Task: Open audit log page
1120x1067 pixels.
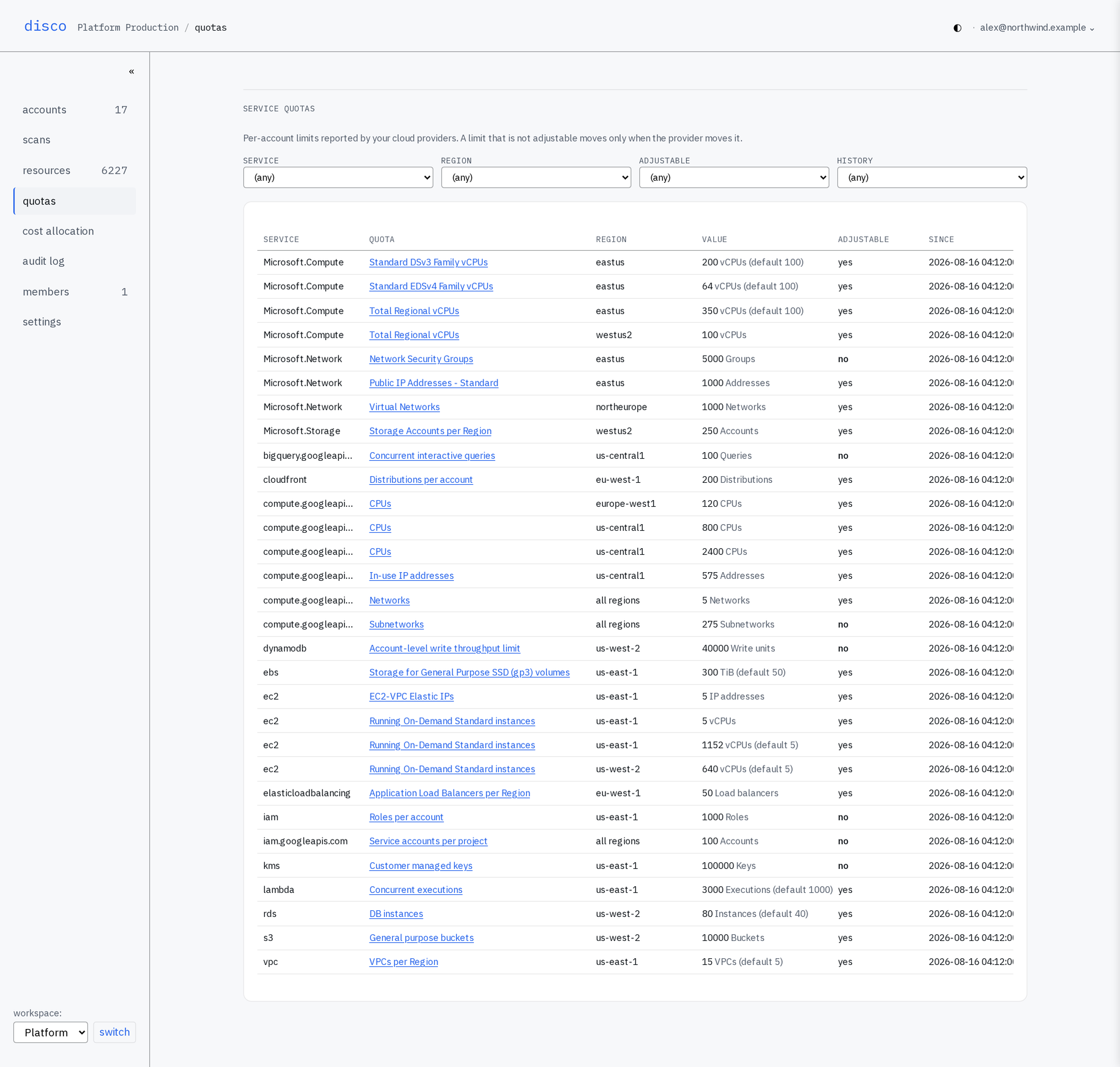Action: pos(75,261)
